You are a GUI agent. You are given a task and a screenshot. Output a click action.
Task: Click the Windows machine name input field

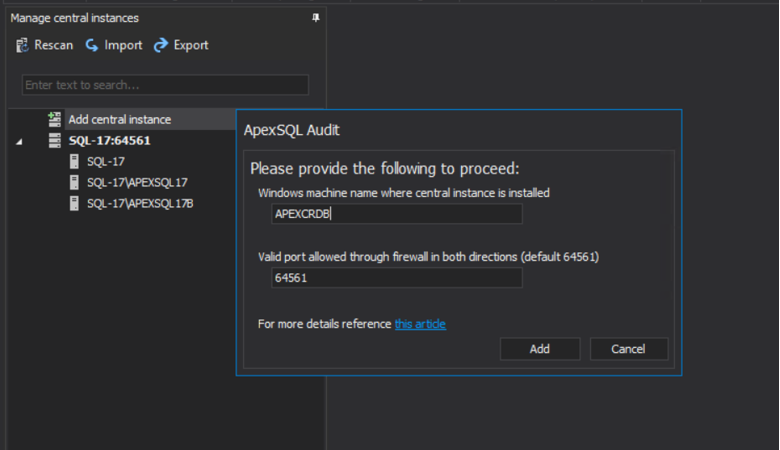tap(396, 214)
